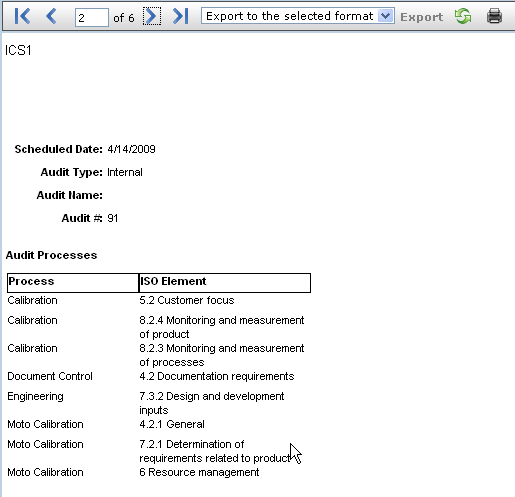
Task: Select 7.2.1 Determination of requirements cell
Action: tap(215, 451)
